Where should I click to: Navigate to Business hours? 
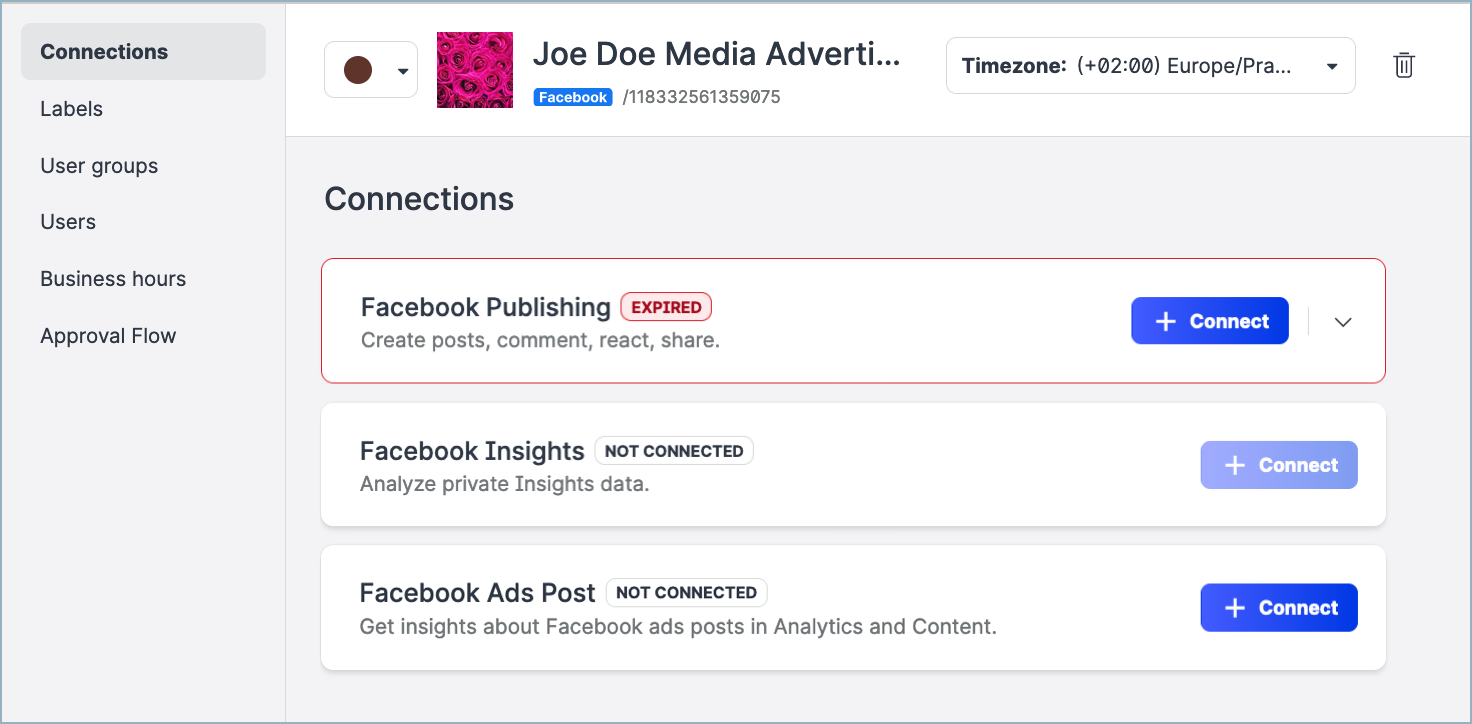pyautogui.click(x=113, y=279)
